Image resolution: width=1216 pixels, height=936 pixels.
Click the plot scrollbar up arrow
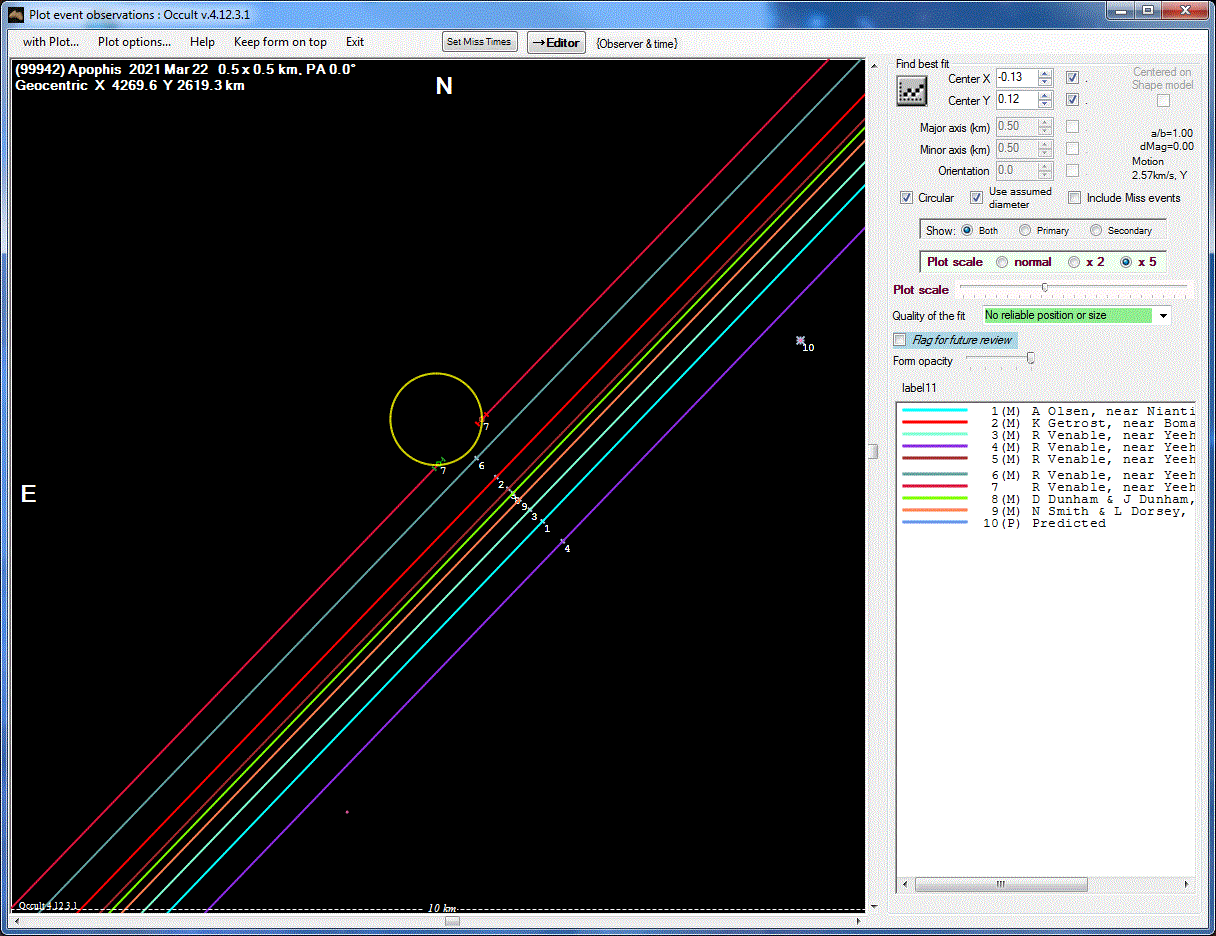(872, 66)
